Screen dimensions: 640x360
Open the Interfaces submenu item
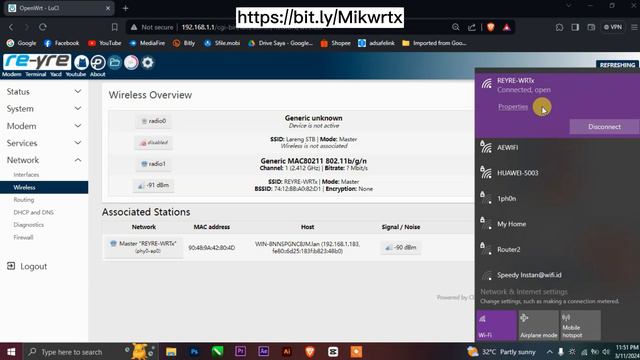(x=26, y=175)
